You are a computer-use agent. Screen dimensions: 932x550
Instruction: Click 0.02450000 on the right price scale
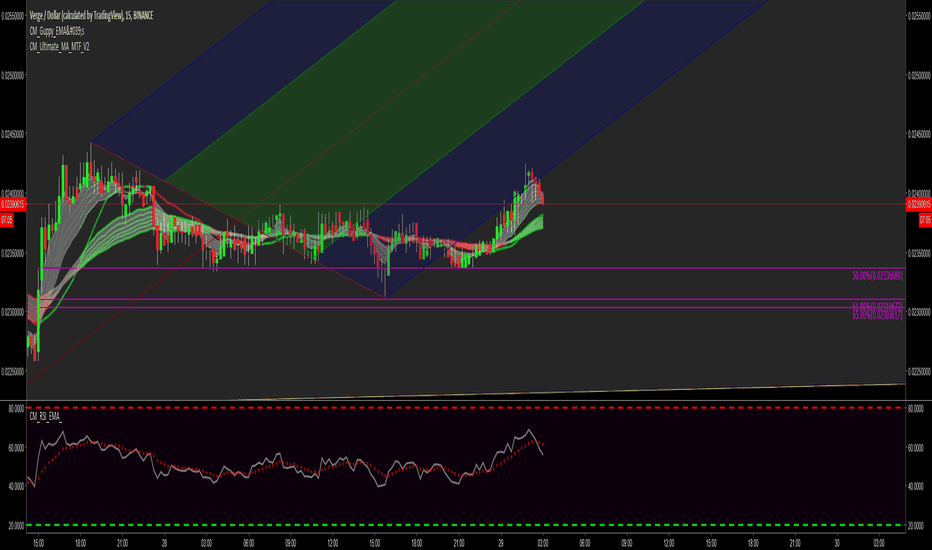920,134
